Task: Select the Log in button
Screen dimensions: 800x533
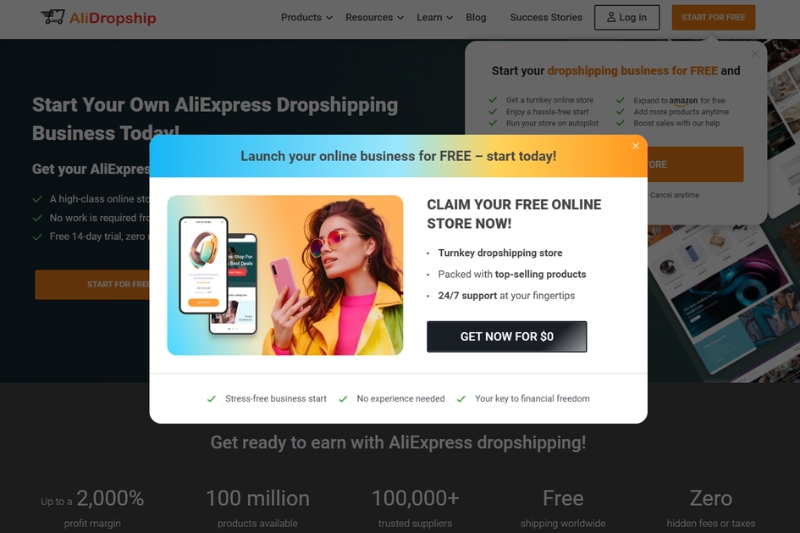Action: pyautogui.click(x=627, y=17)
